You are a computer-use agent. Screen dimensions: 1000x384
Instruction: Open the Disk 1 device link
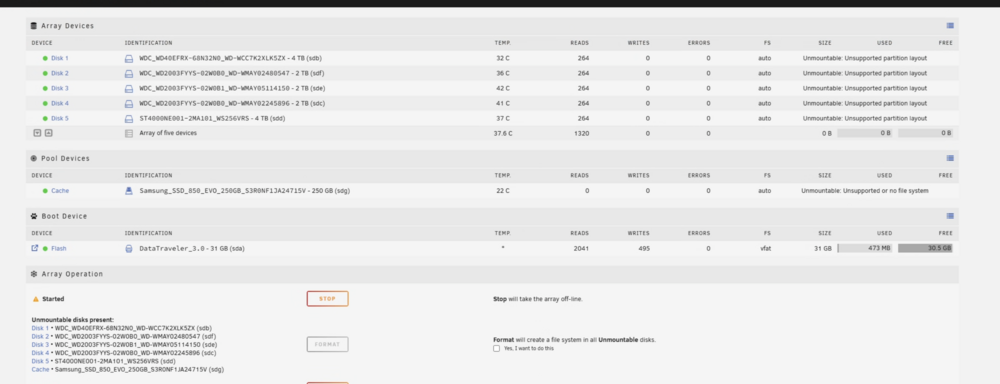click(x=60, y=58)
